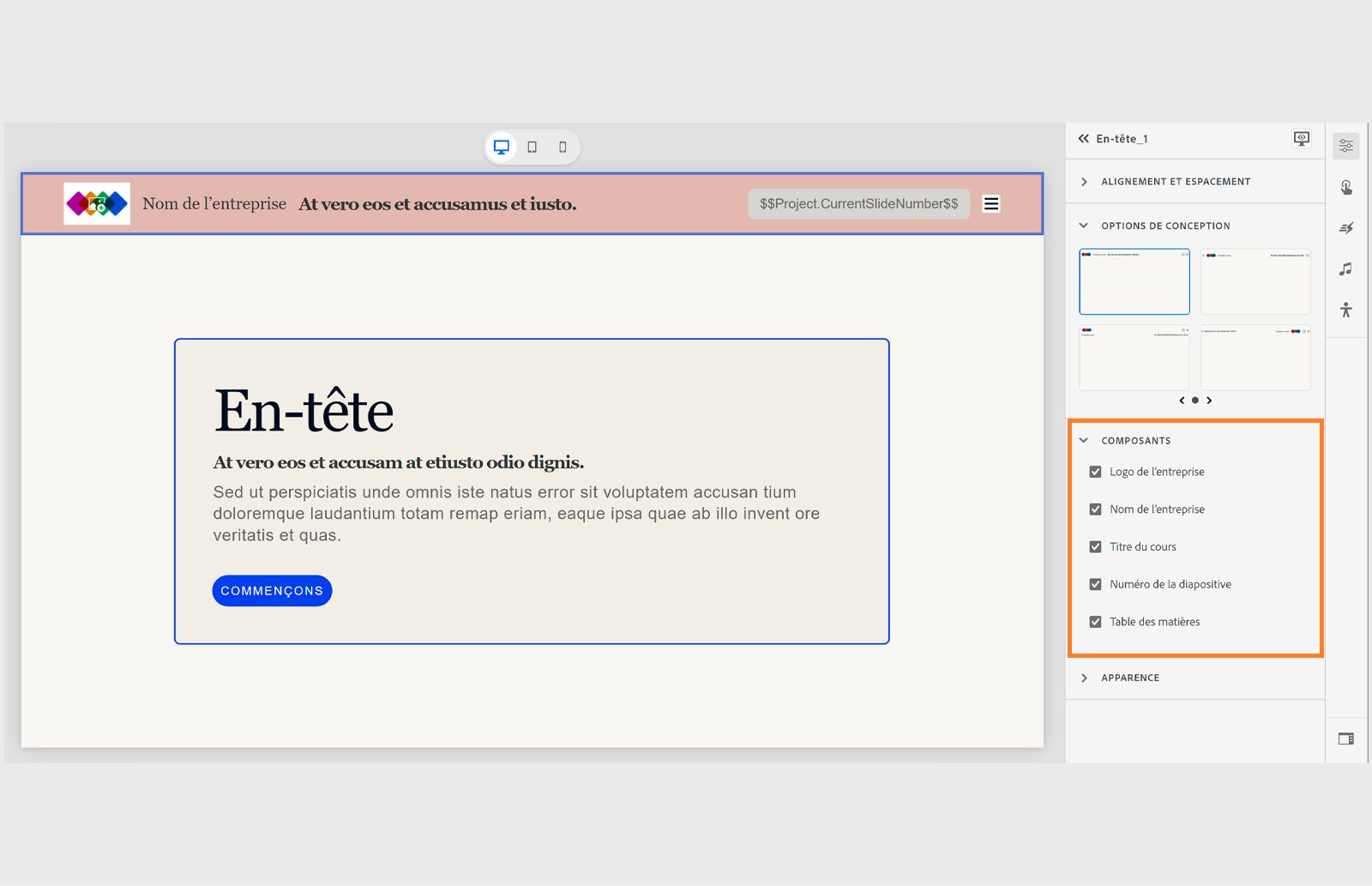Screen dimensions: 1372x886
Task: Select the accessibility panel icon
Action: click(1345, 310)
